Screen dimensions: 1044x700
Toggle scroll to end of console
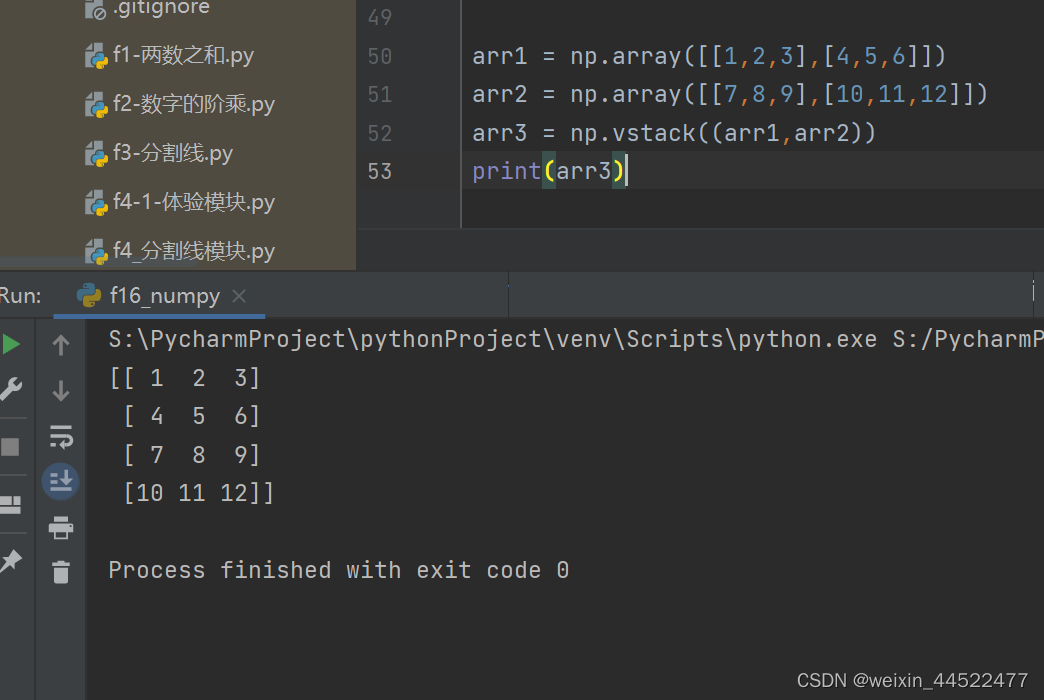[x=61, y=481]
